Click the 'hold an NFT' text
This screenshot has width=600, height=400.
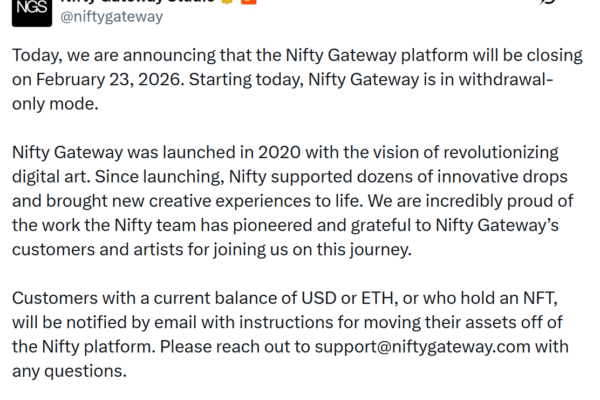[x=506, y=299]
